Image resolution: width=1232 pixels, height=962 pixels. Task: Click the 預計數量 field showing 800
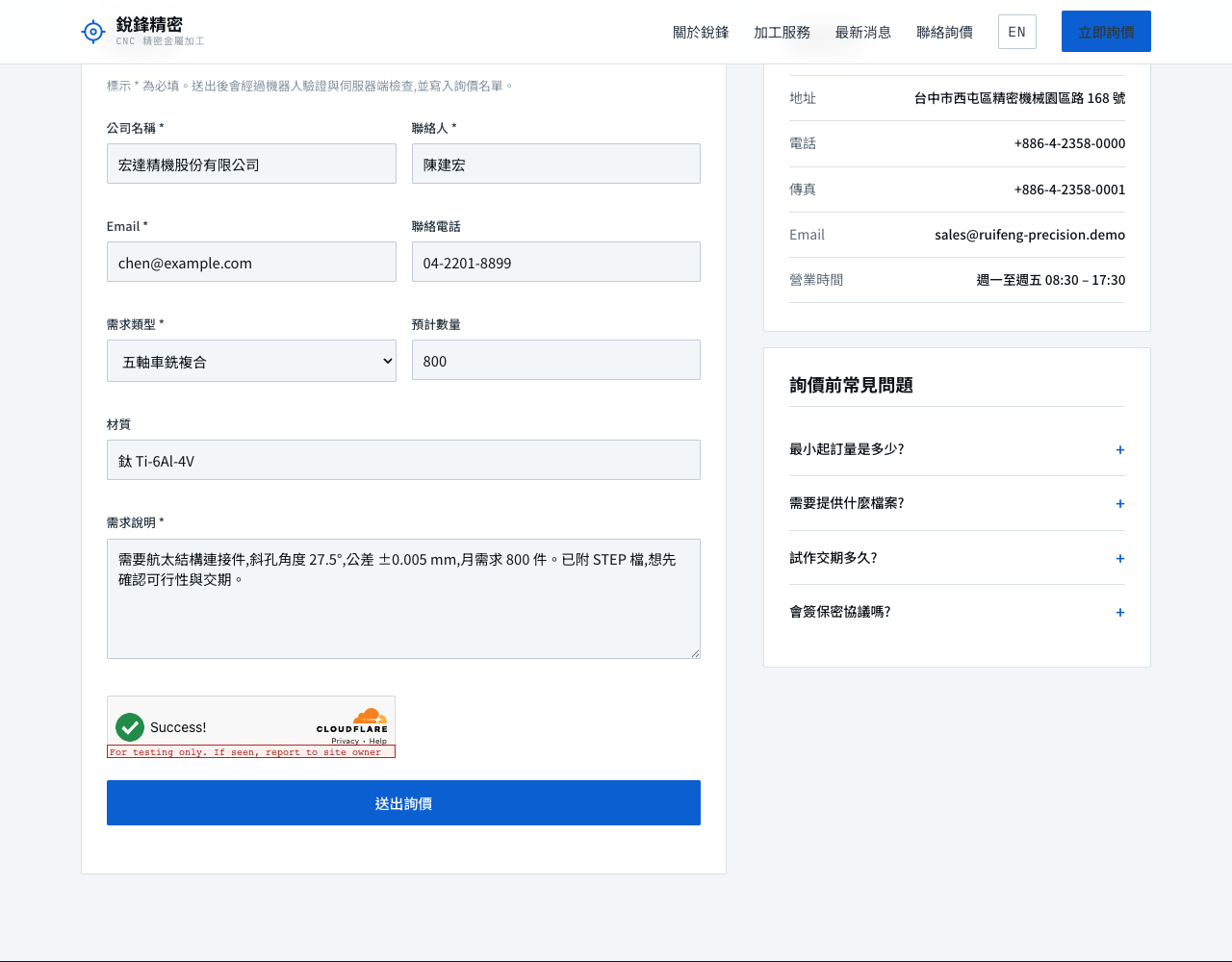(556, 360)
